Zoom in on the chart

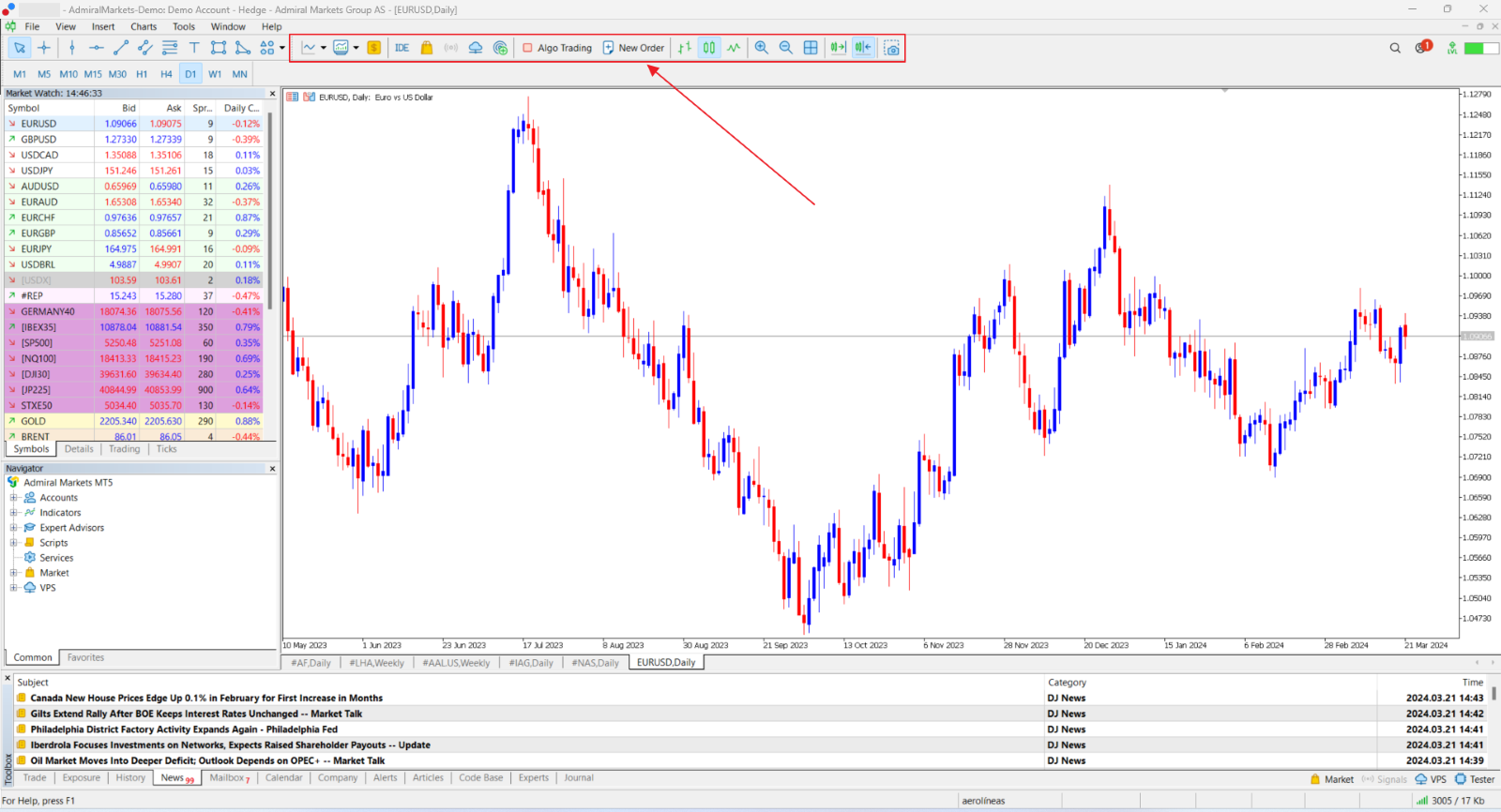(x=762, y=48)
